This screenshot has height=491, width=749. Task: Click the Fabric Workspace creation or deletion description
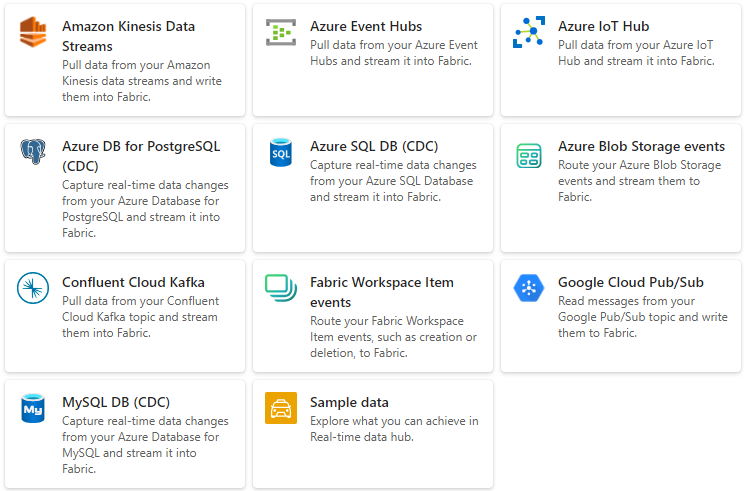tap(393, 337)
